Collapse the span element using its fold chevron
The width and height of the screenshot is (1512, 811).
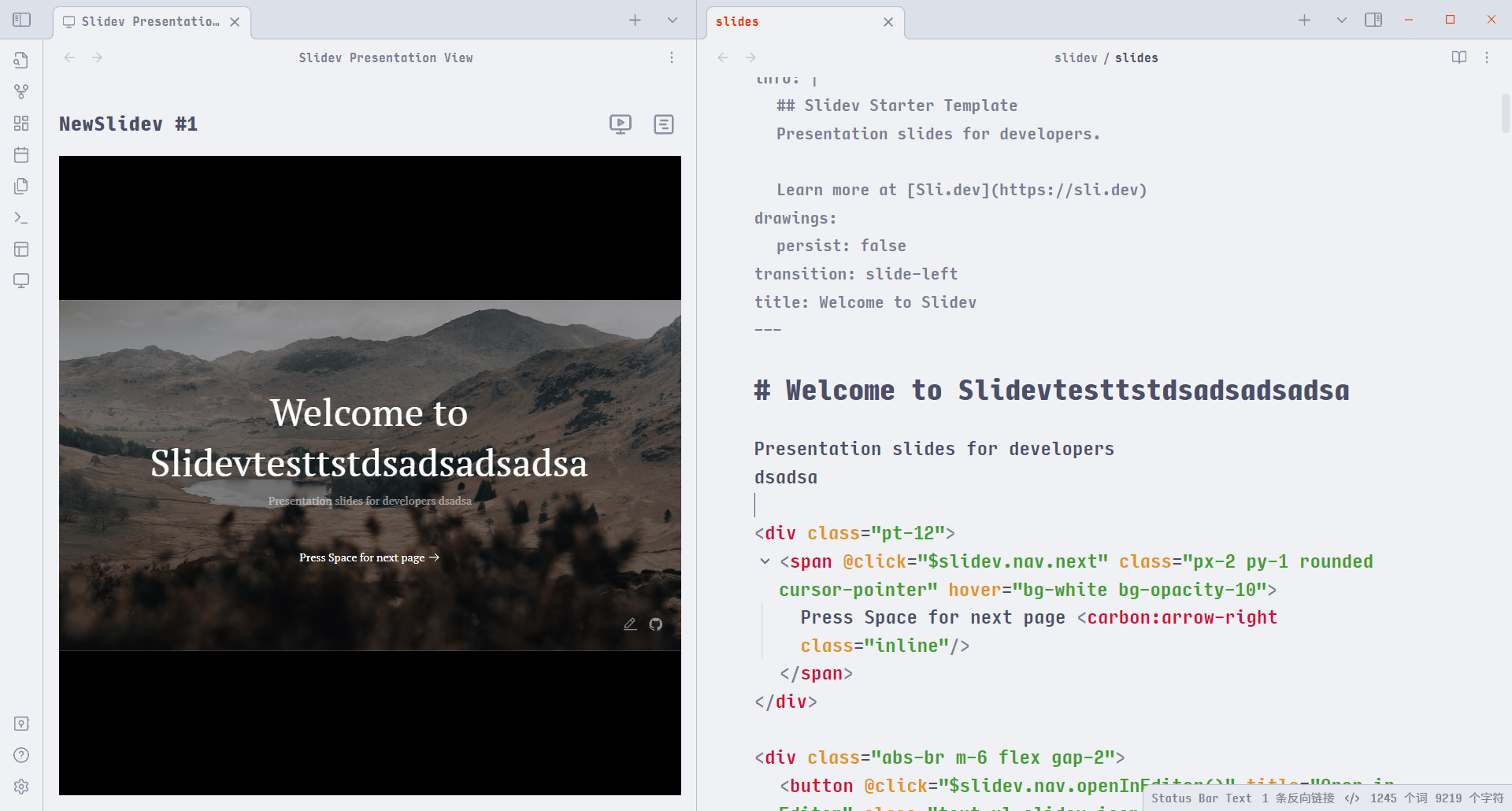point(764,561)
